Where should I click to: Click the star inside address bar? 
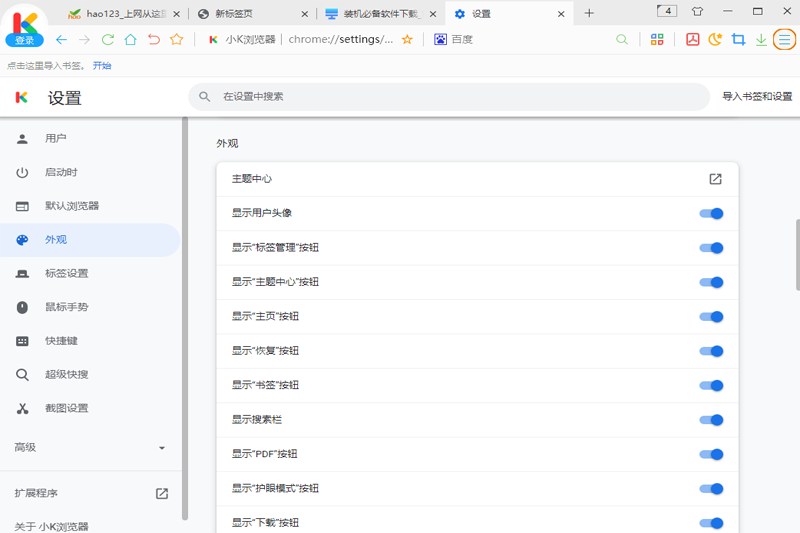[407, 39]
